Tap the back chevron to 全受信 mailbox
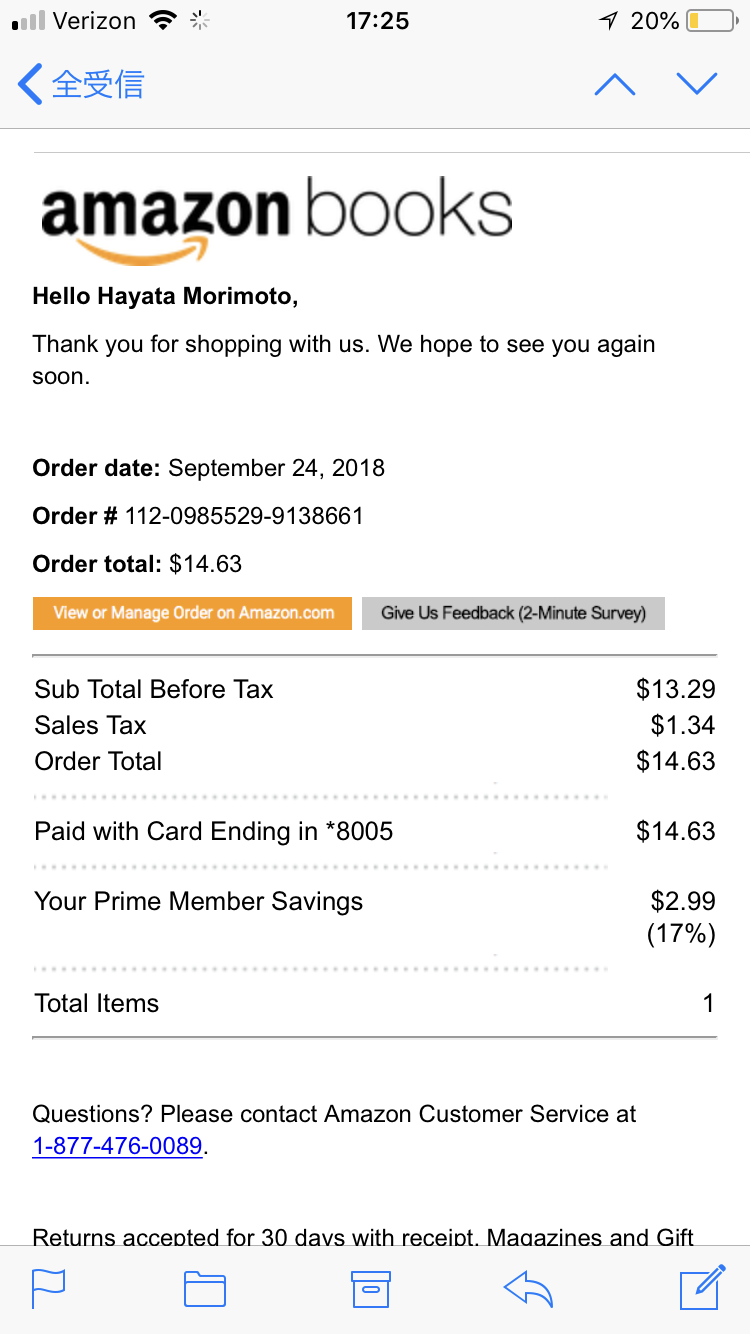The width and height of the screenshot is (750, 1334). [x=31, y=84]
